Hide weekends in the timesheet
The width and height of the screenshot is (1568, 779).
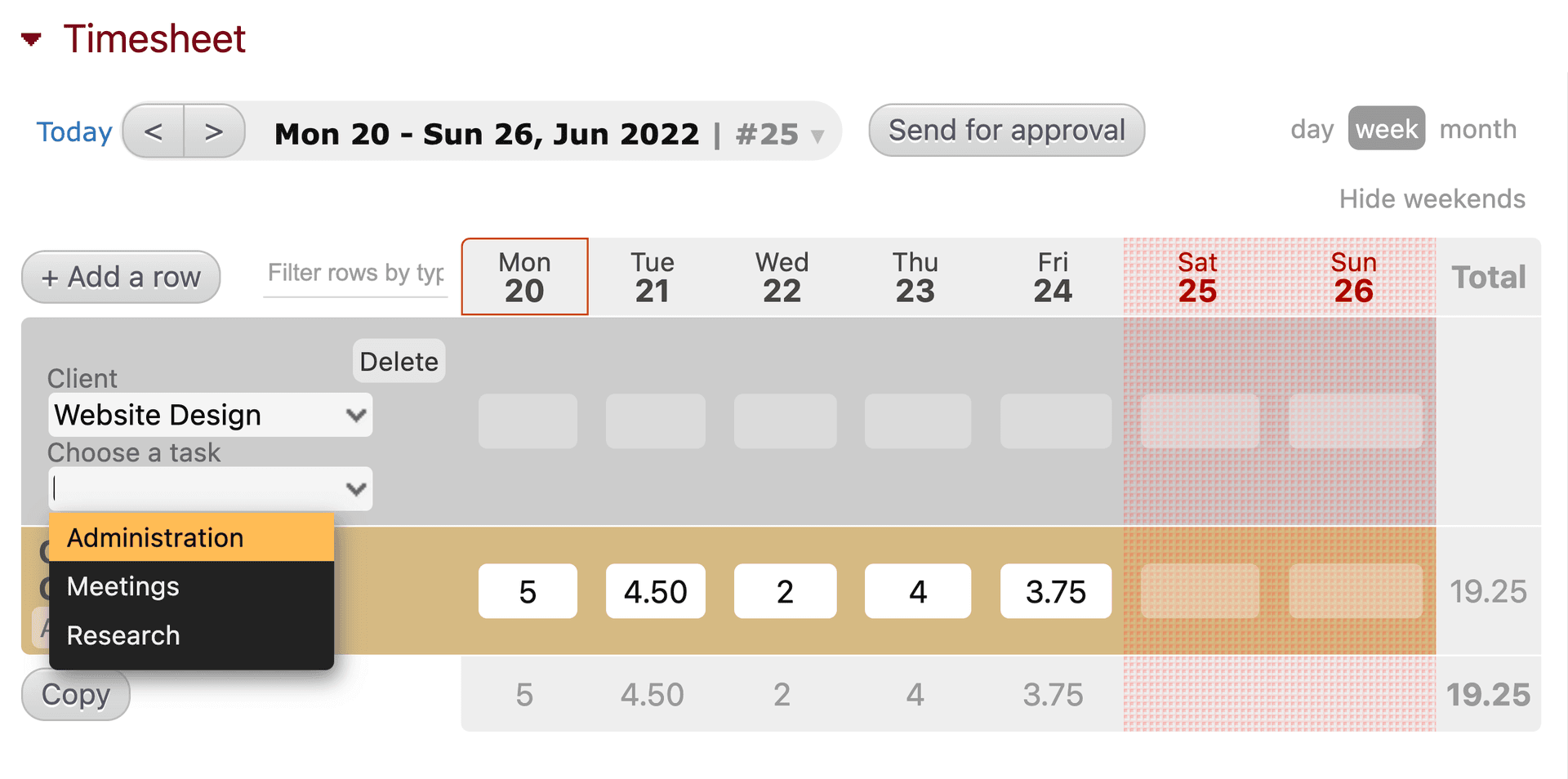[x=1432, y=198]
